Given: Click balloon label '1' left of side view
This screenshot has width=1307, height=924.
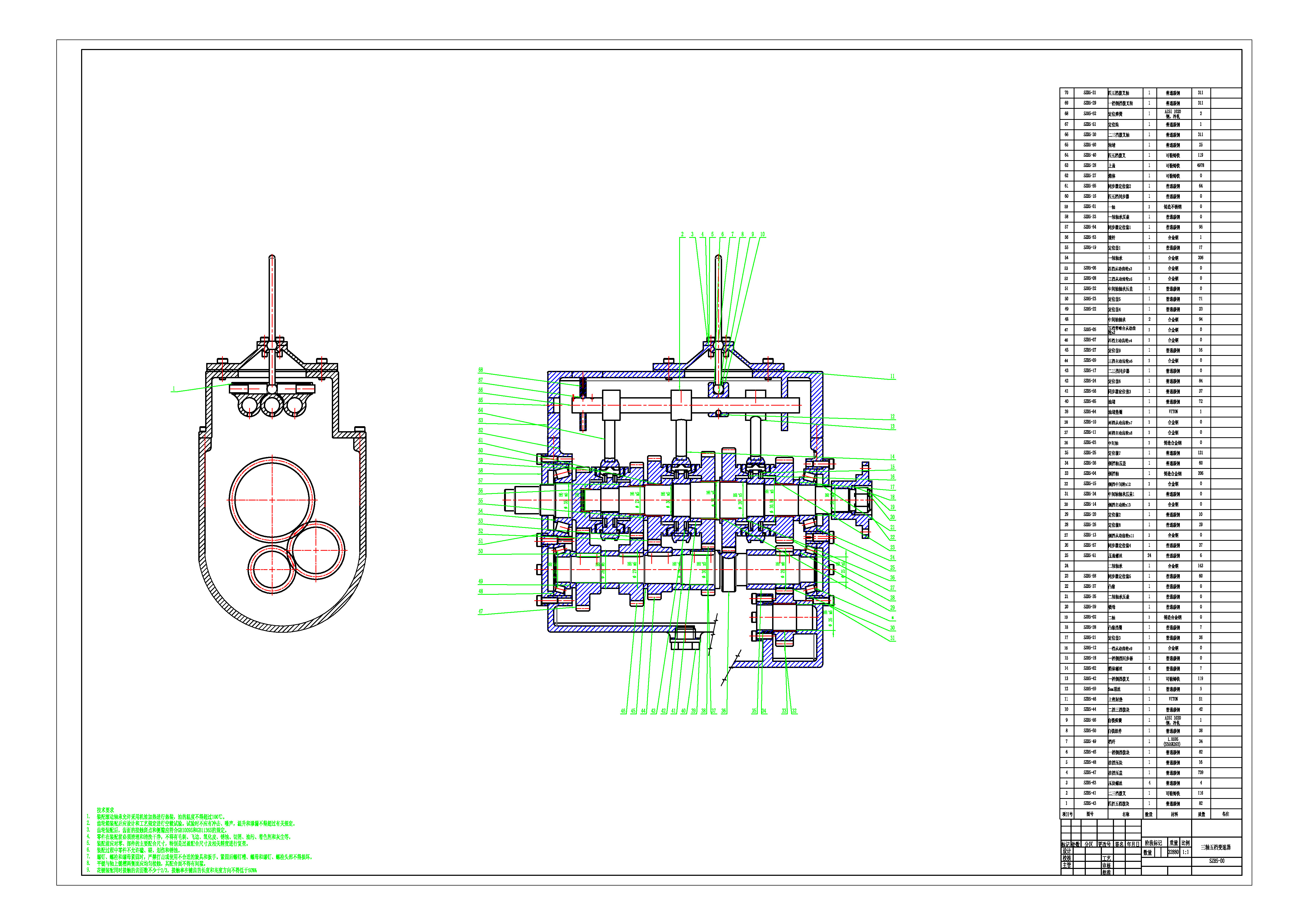Looking at the screenshot, I should point(174,389).
